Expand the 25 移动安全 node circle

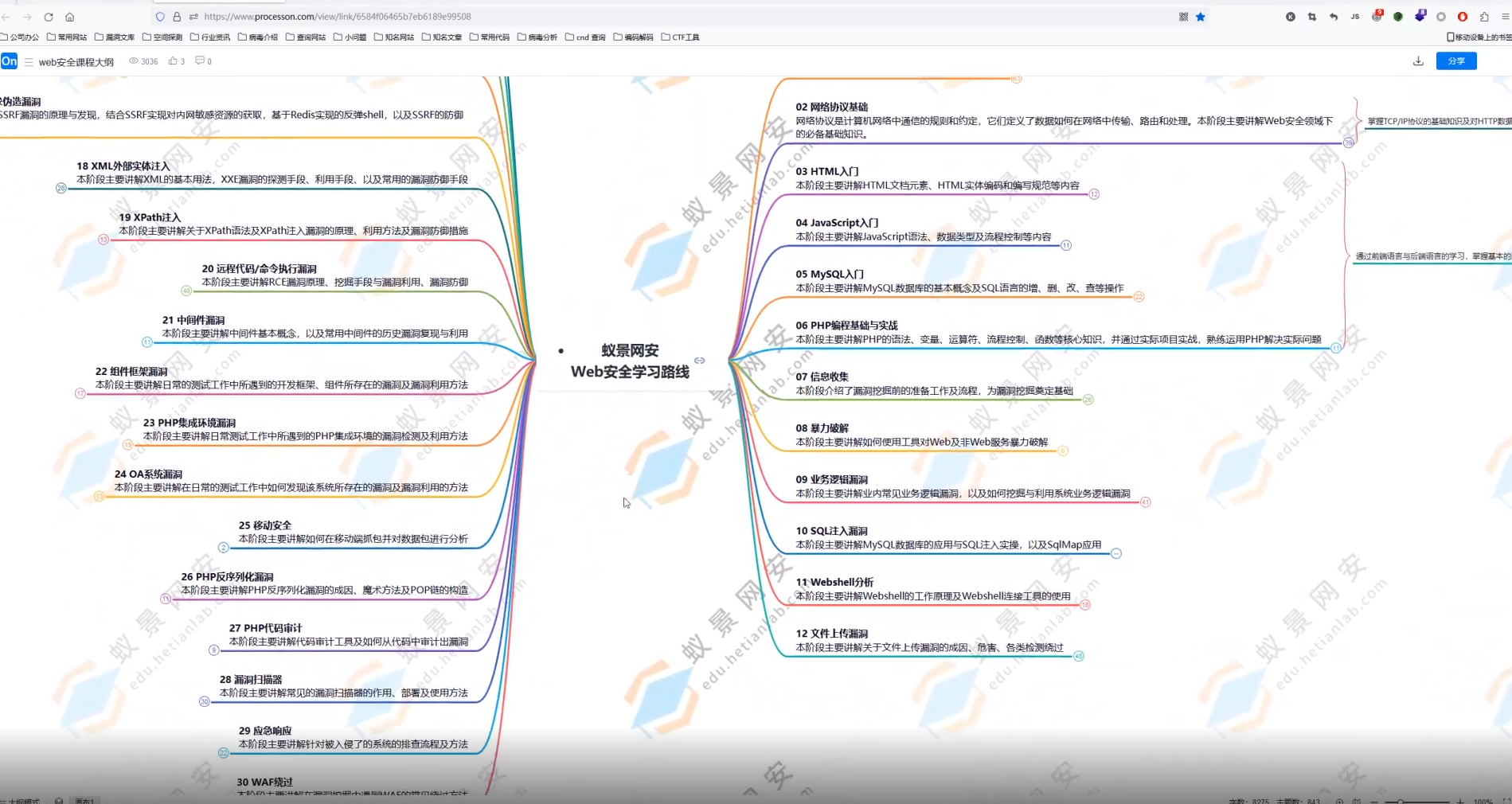224,548
